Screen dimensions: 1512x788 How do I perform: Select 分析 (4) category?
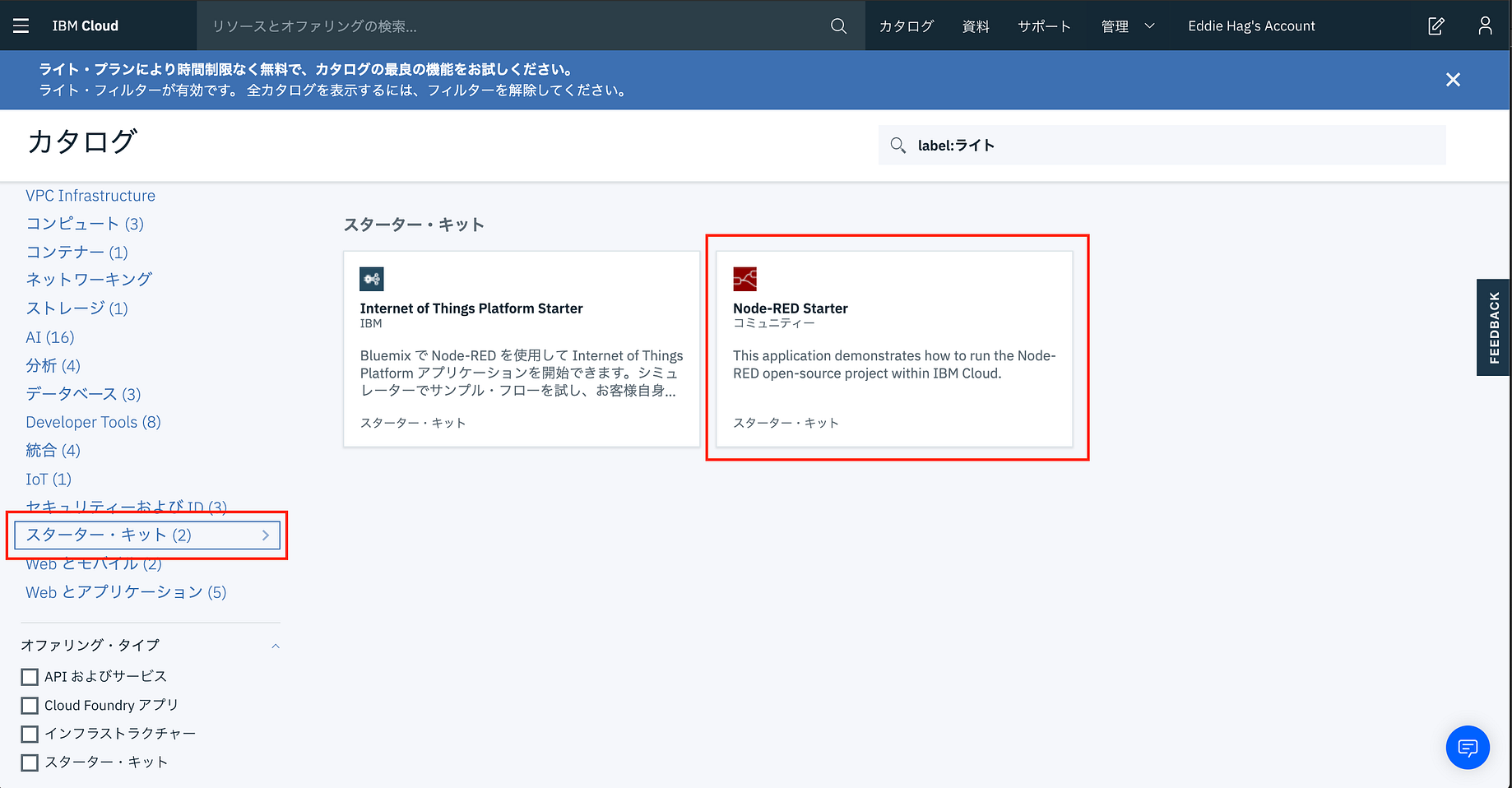(53, 365)
